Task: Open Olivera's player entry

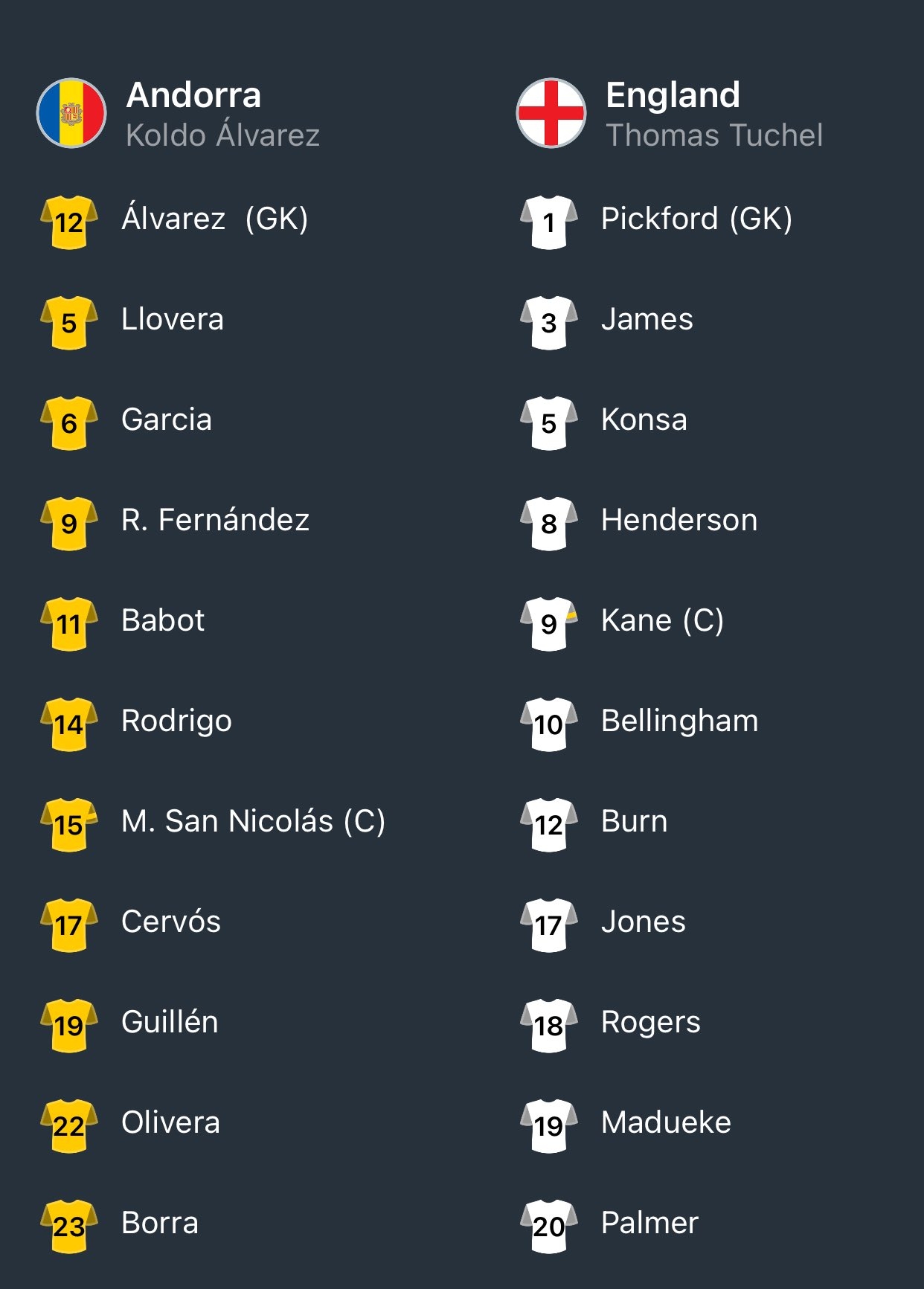Action: pos(171,1122)
